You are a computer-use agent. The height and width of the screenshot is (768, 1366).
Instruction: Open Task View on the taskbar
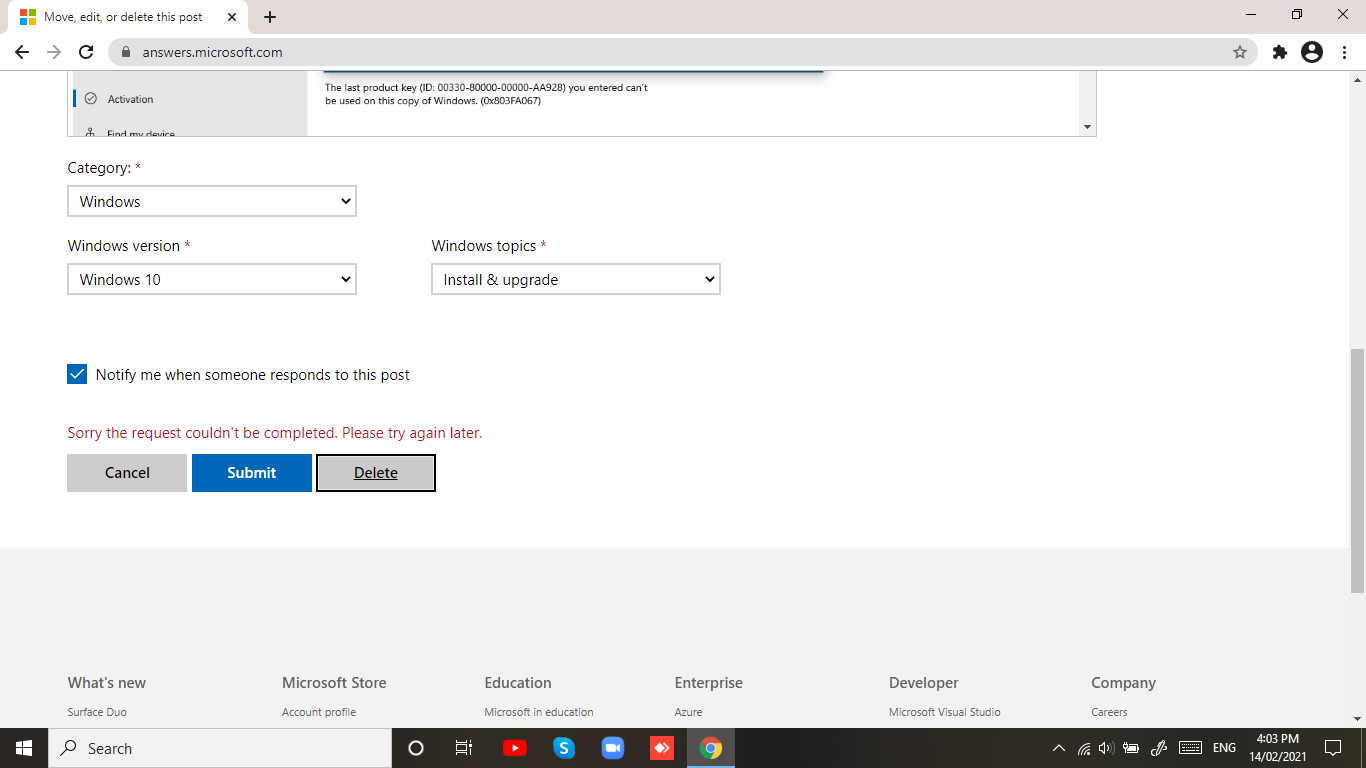coord(464,748)
